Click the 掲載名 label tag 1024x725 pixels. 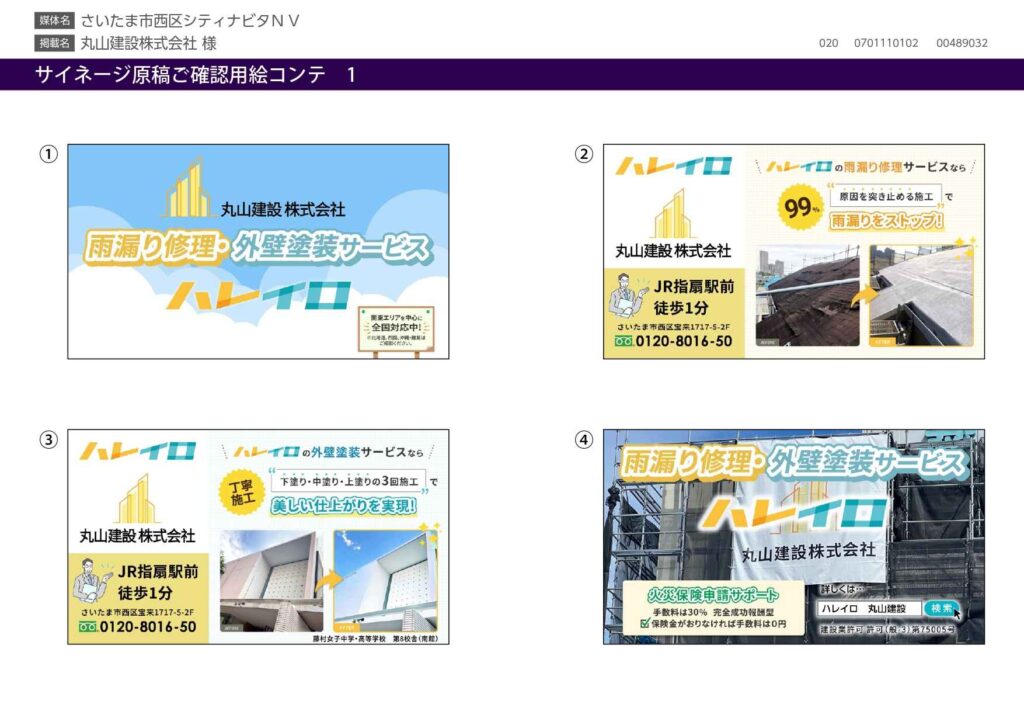click(54, 43)
